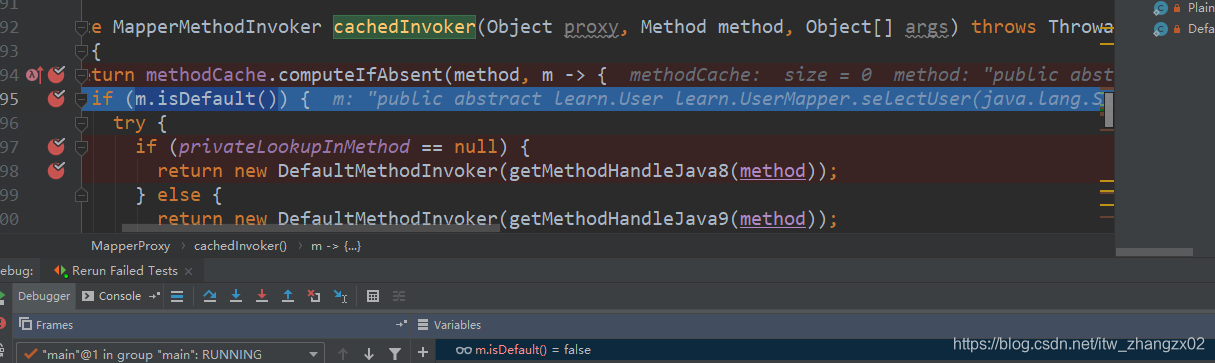Switch to the Debugger tab
The image size is (1215, 363).
[44, 296]
